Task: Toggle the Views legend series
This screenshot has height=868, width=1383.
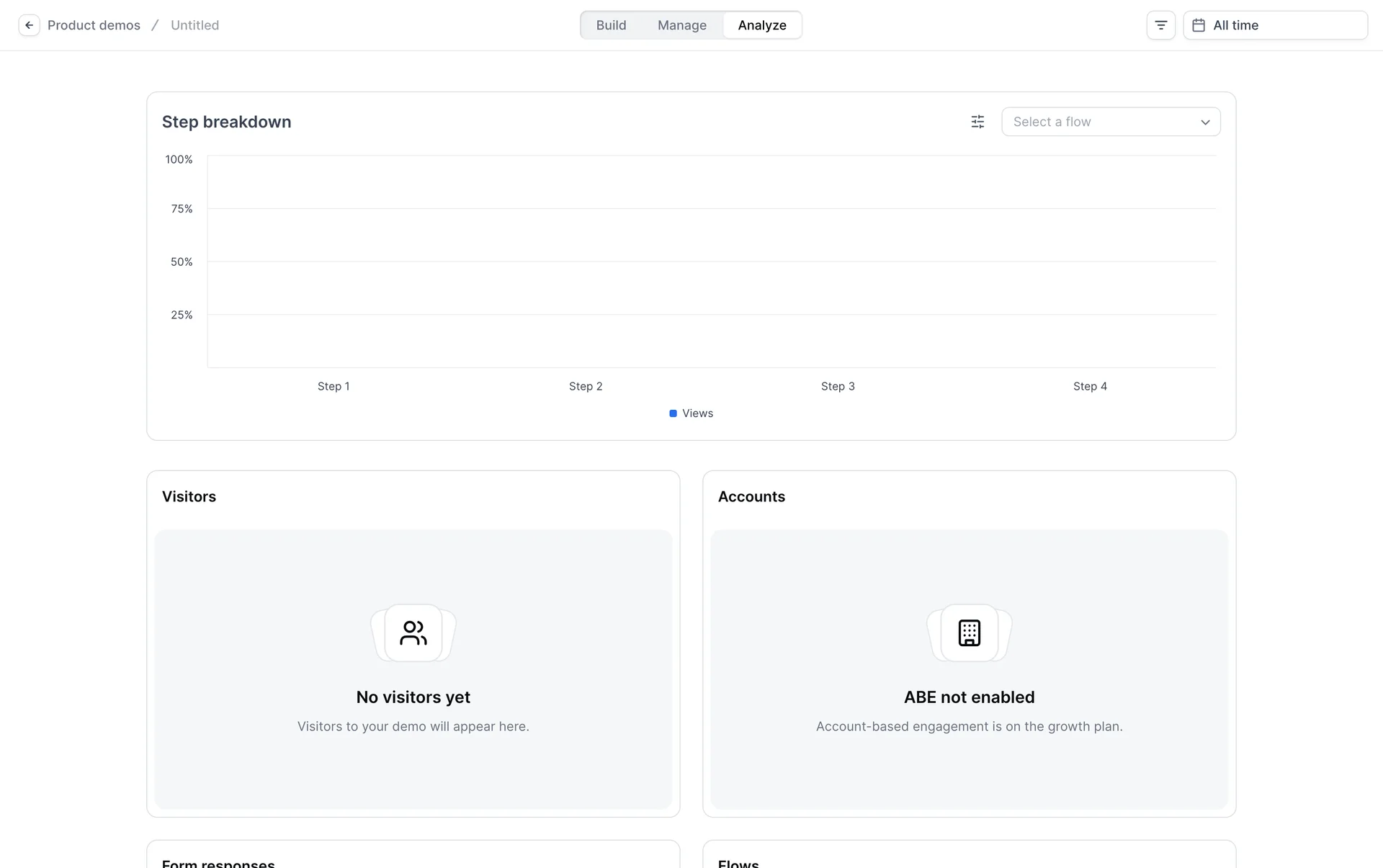Action: click(697, 413)
